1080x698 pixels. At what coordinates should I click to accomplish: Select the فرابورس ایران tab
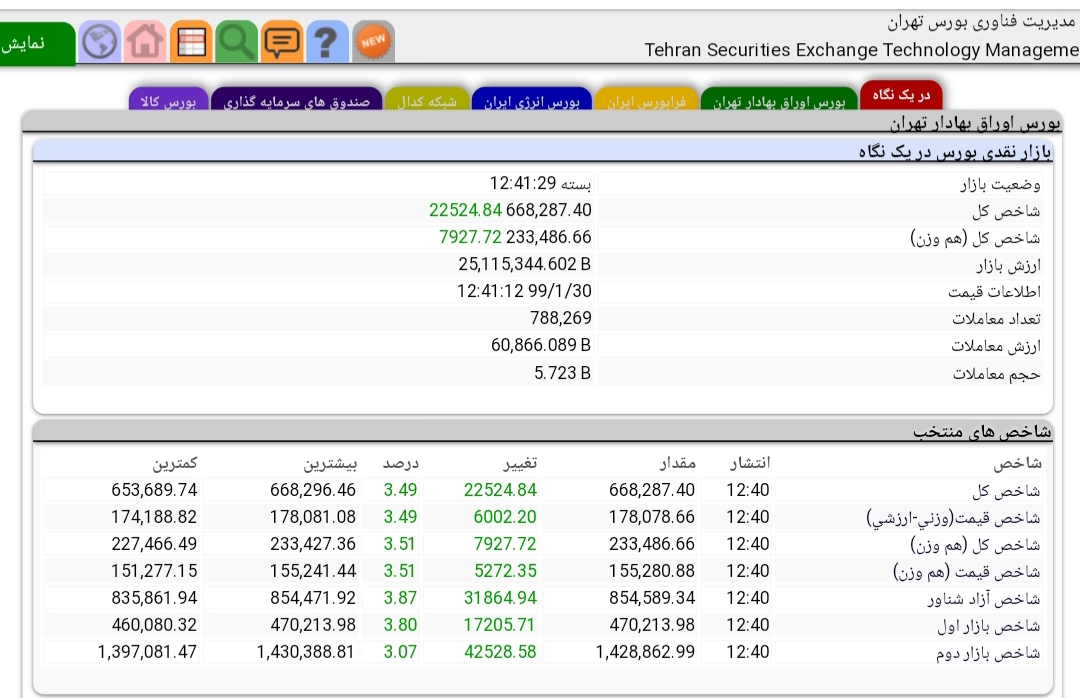pyautogui.click(x=646, y=100)
